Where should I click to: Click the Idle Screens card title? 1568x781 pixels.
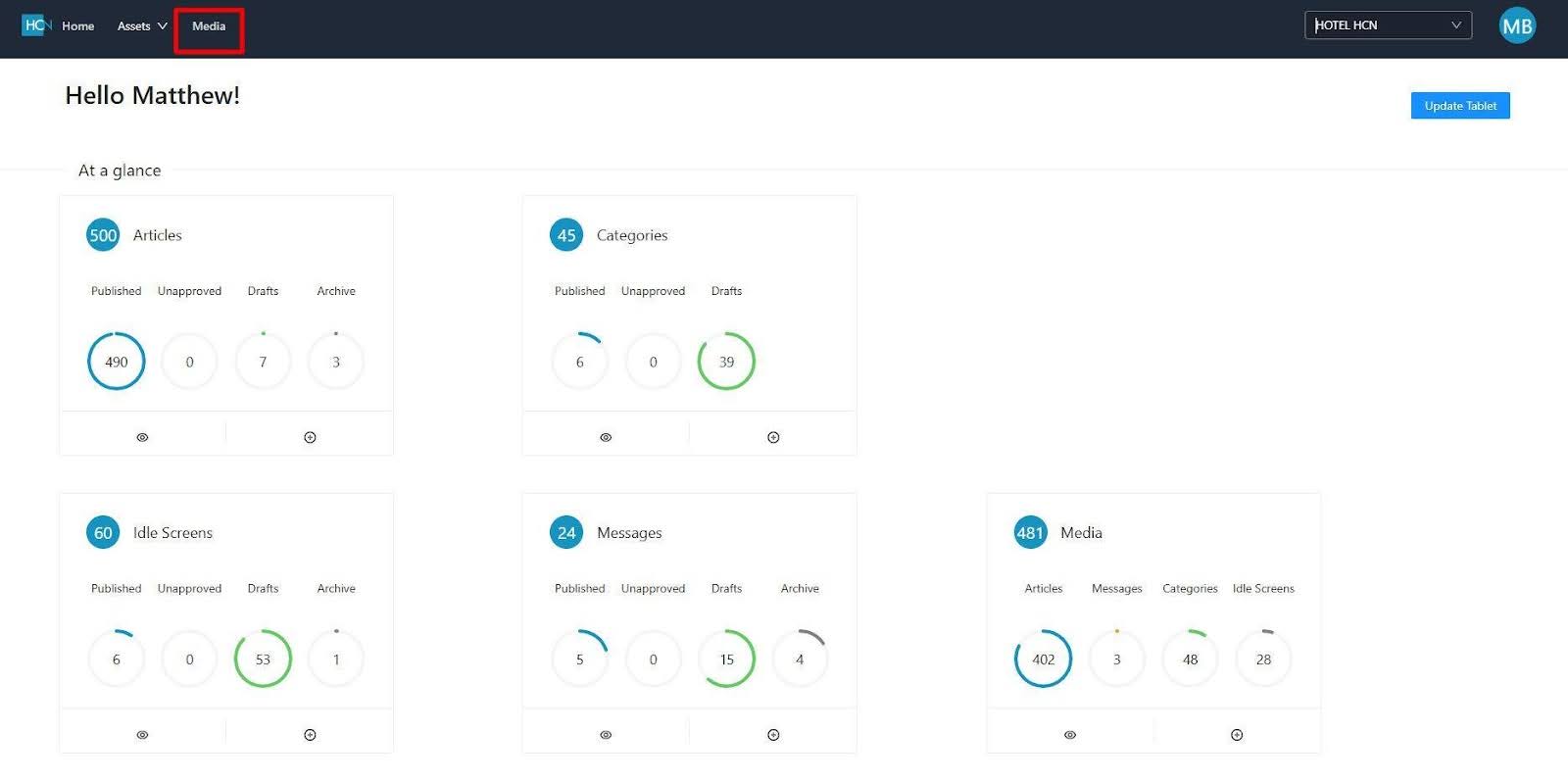tap(172, 533)
